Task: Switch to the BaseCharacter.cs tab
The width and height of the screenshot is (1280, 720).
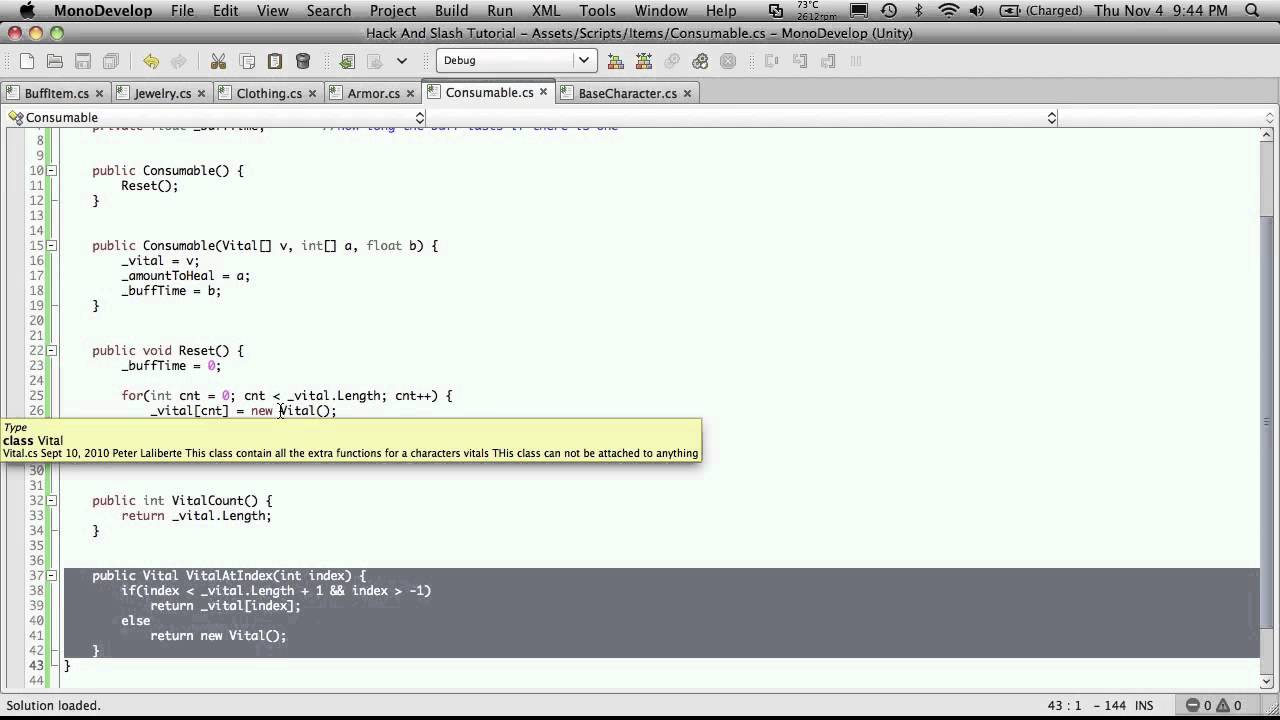Action: (627, 93)
